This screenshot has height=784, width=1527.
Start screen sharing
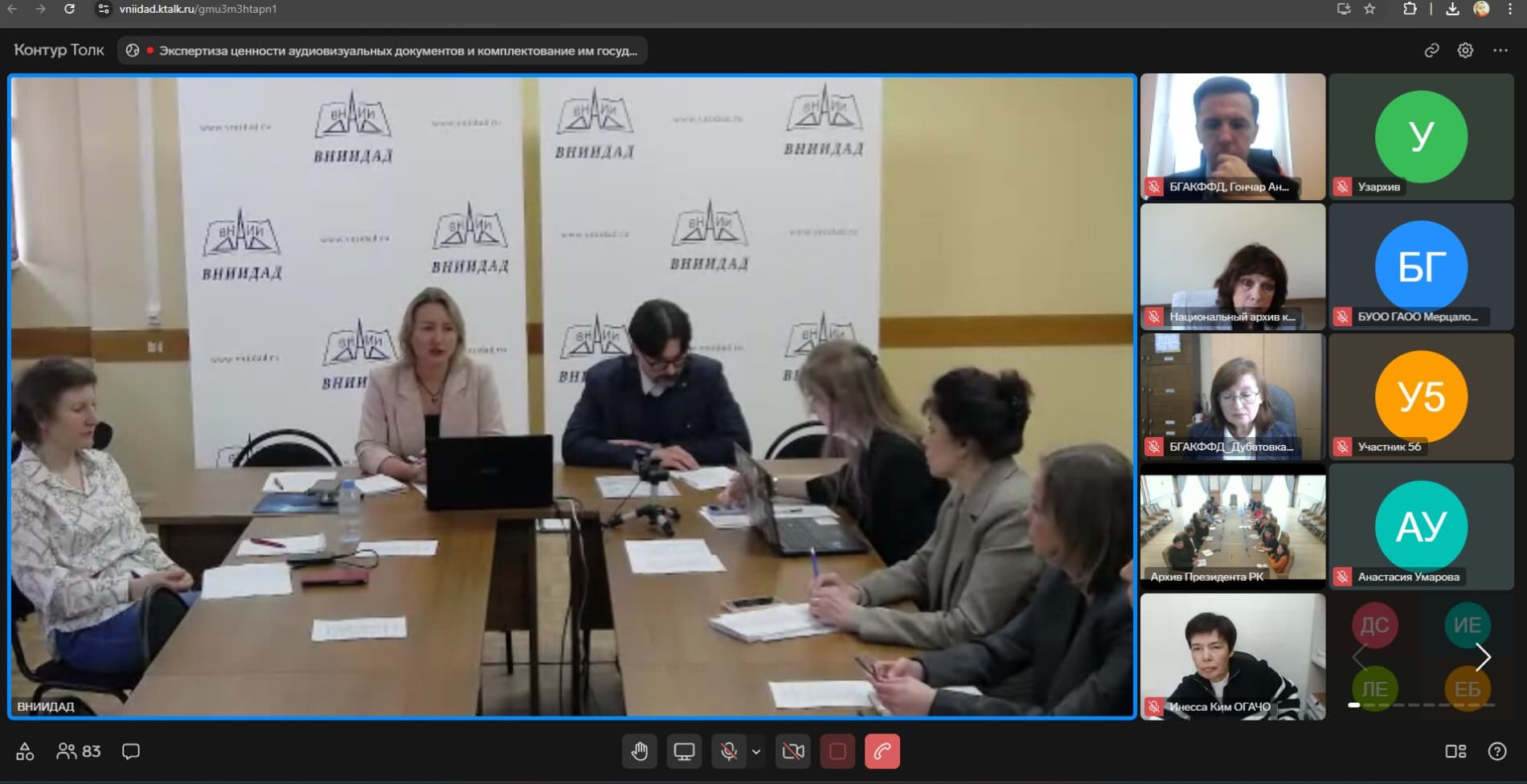click(x=684, y=752)
